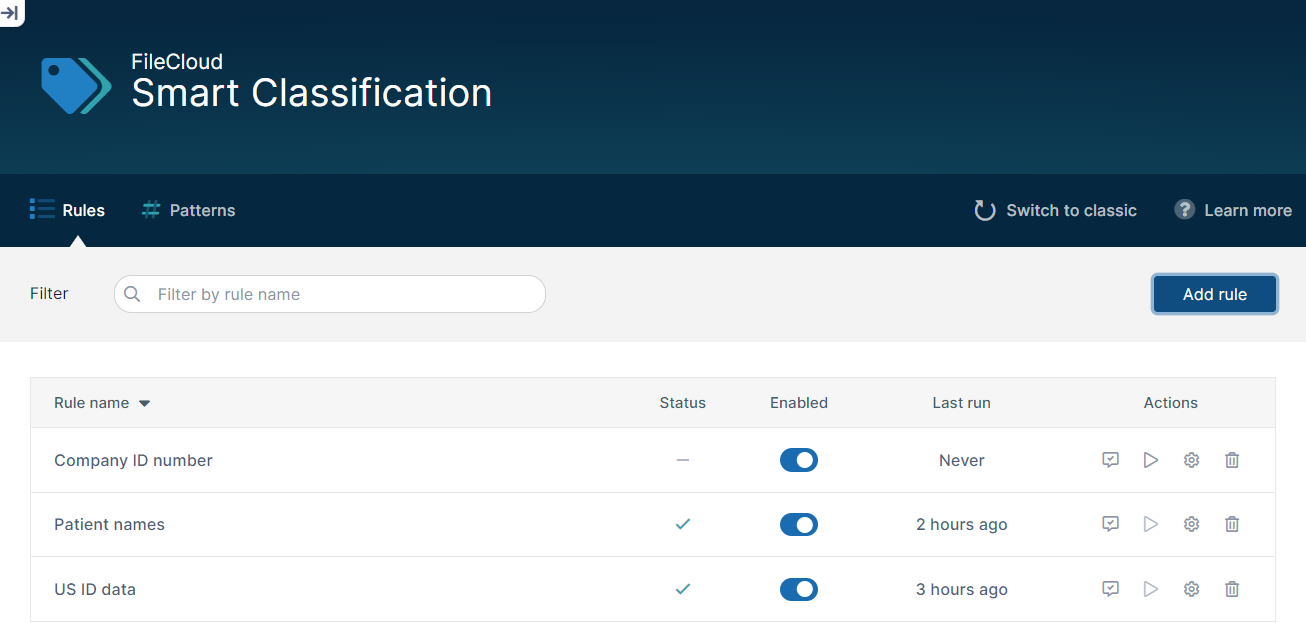Expand the collapsed sidebar arrow
The width and height of the screenshot is (1306, 623).
pyautogui.click(x=11, y=12)
